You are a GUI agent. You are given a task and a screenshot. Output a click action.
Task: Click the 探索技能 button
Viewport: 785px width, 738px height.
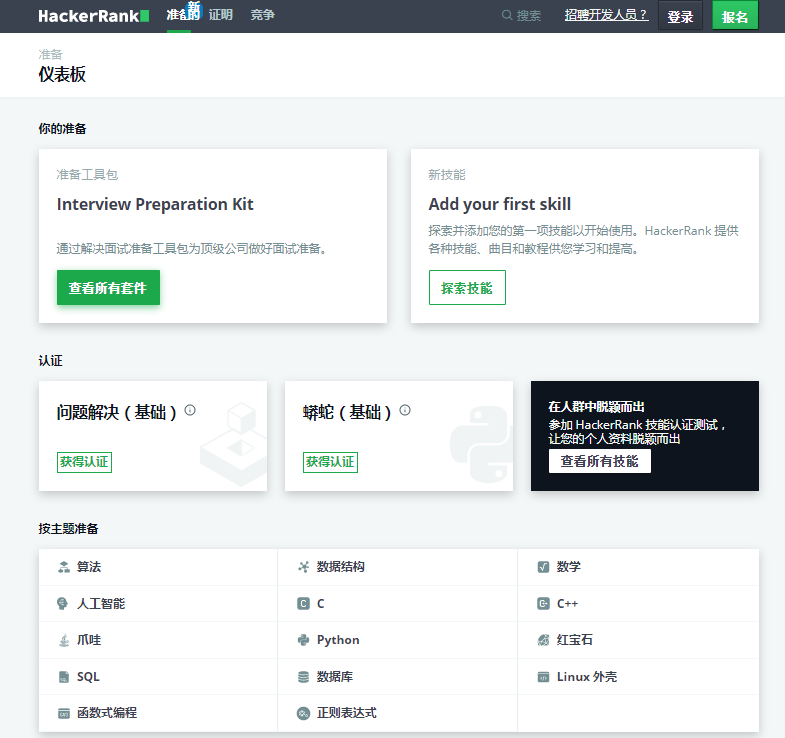point(467,288)
